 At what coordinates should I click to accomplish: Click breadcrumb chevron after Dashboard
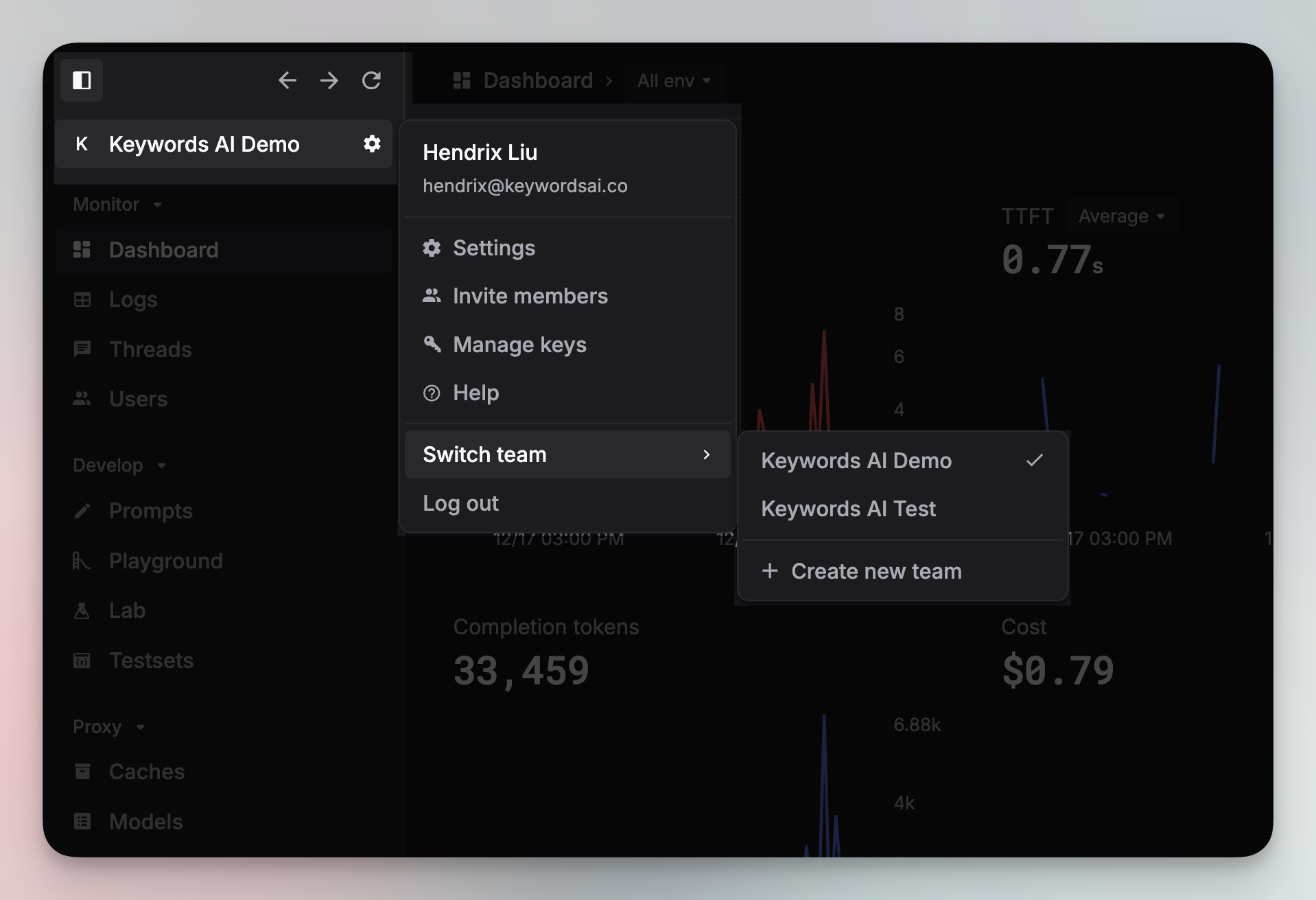point(609,80)
